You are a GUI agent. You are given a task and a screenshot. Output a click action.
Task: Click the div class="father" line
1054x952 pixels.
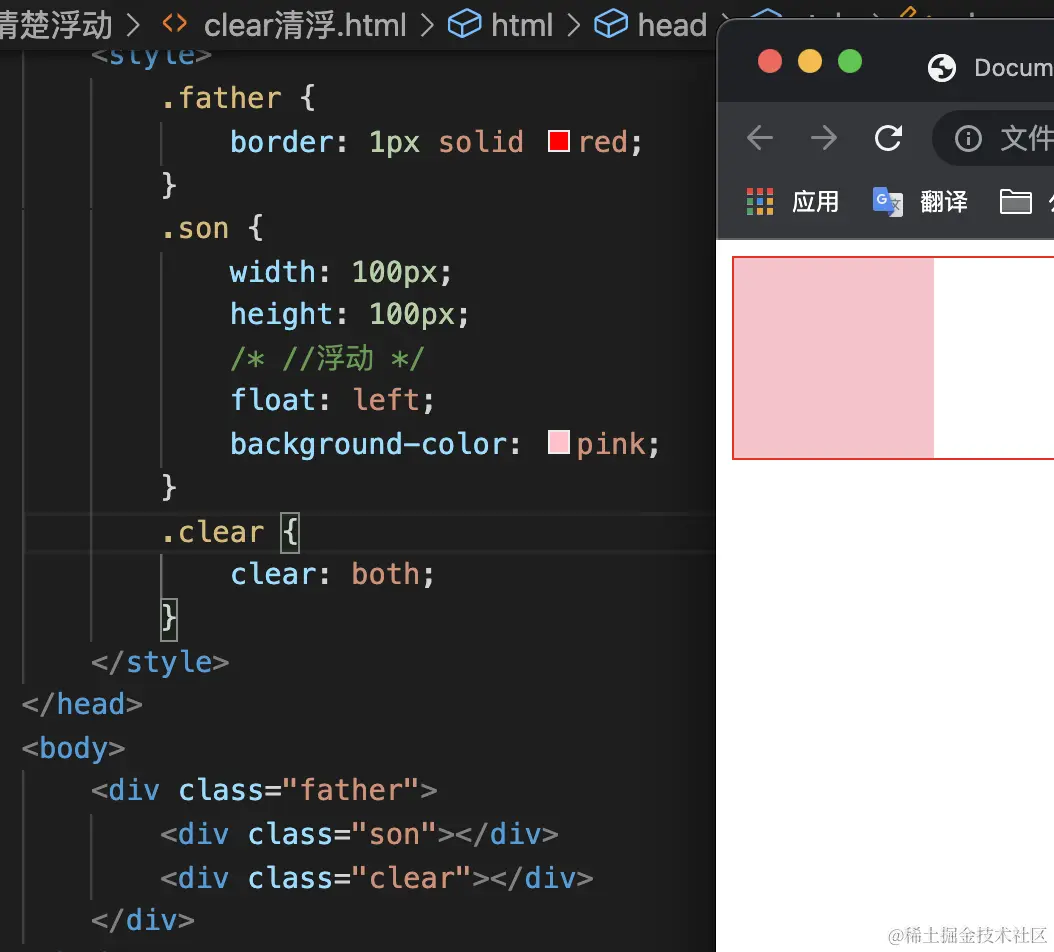[x=264, y=791]
